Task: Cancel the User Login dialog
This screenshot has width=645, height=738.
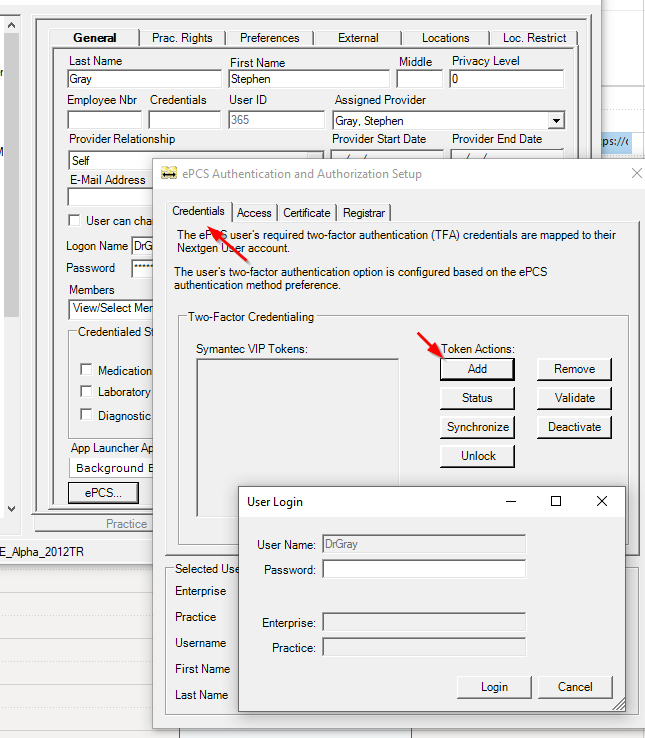Action: (x=575, y=687)
